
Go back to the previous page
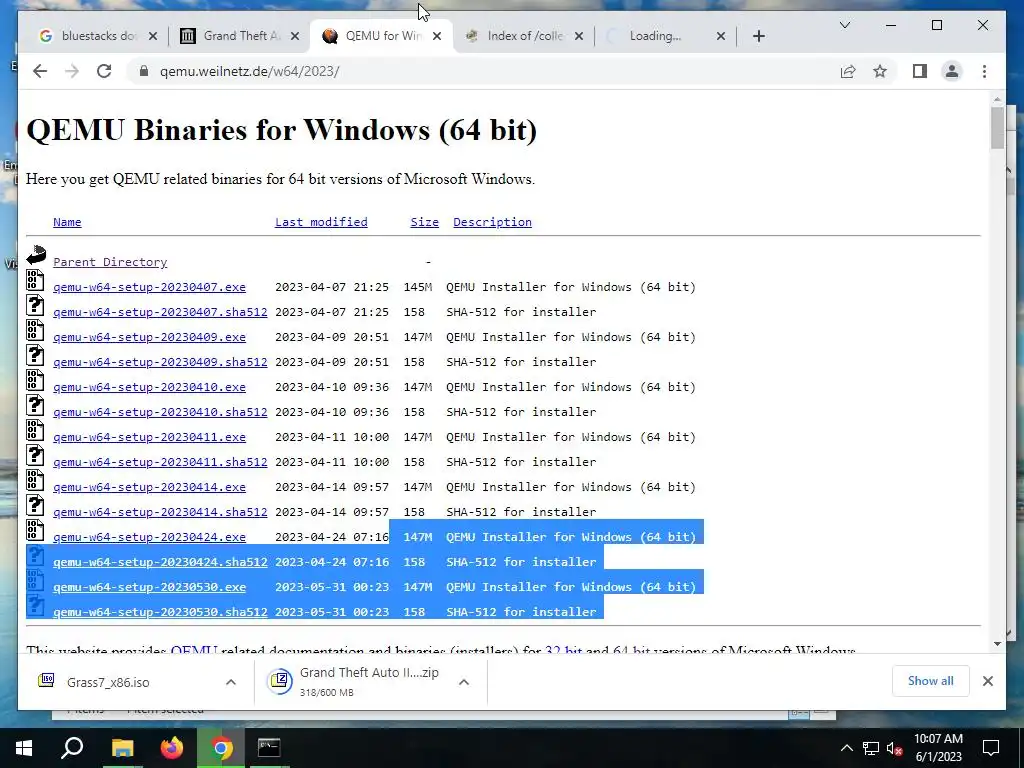pyautogui.click(x=40, y=71)
